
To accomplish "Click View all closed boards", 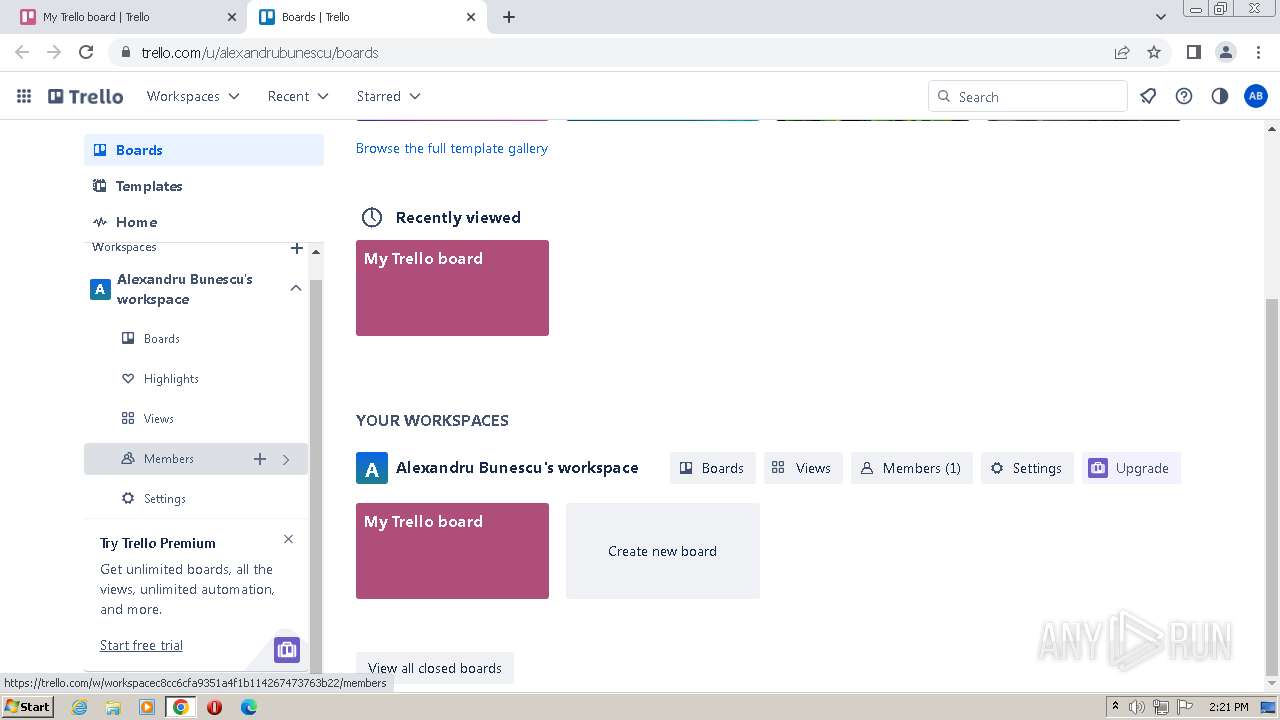I will [x=435, y=668].
